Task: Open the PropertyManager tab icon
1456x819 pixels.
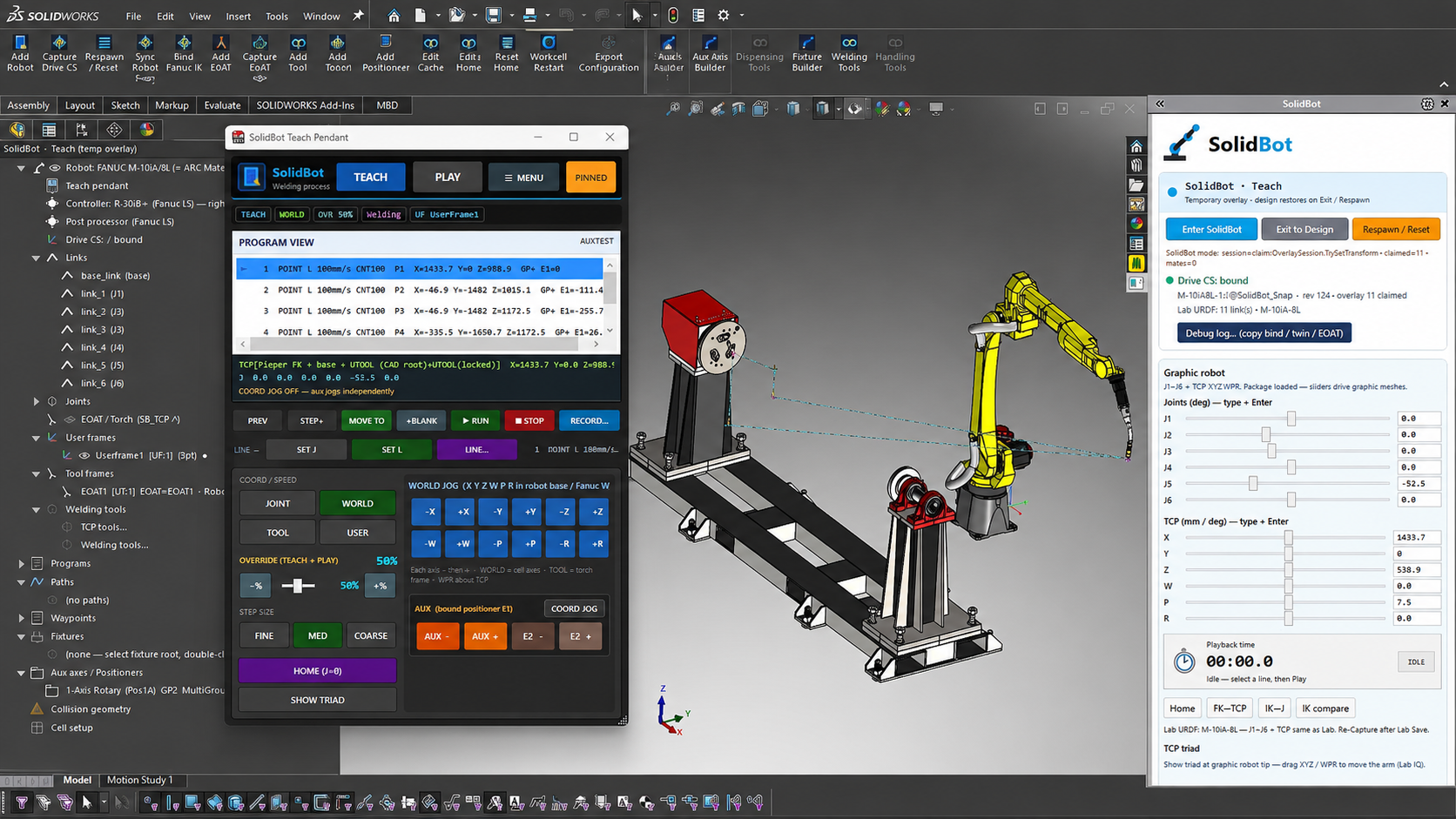Action: [x=49, y=130]
